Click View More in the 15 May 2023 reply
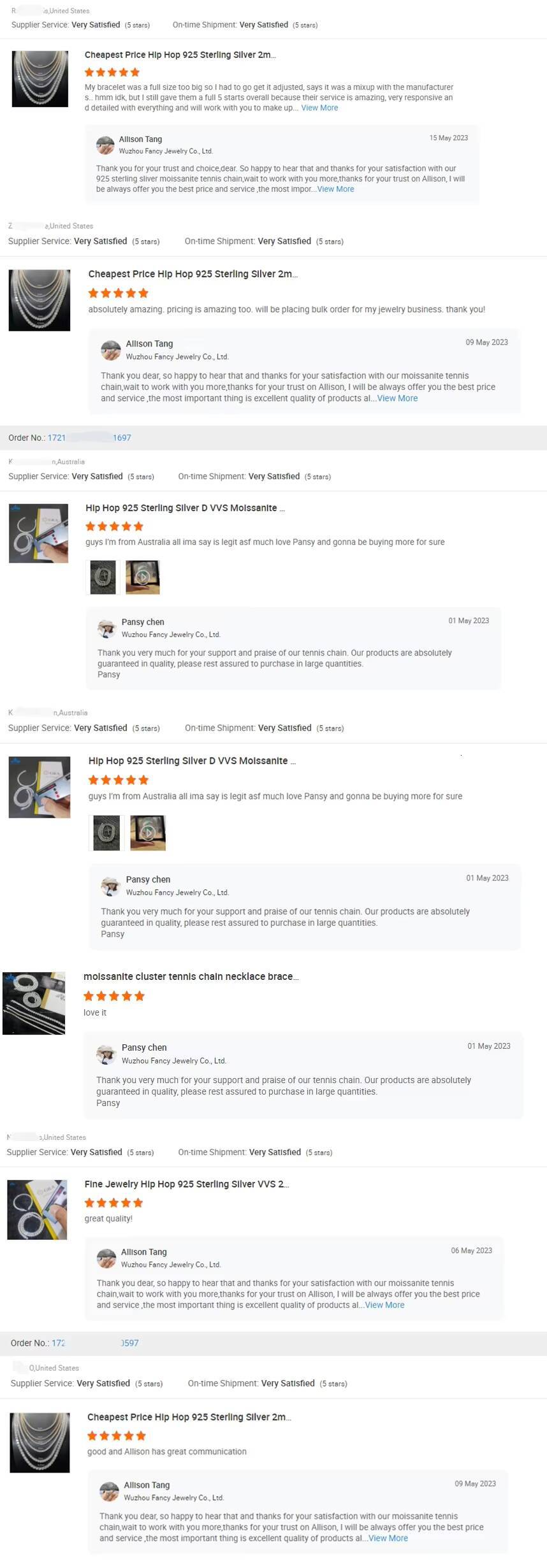The width and height of the screenshot is (547, 1568). click(x=335, y=189)
